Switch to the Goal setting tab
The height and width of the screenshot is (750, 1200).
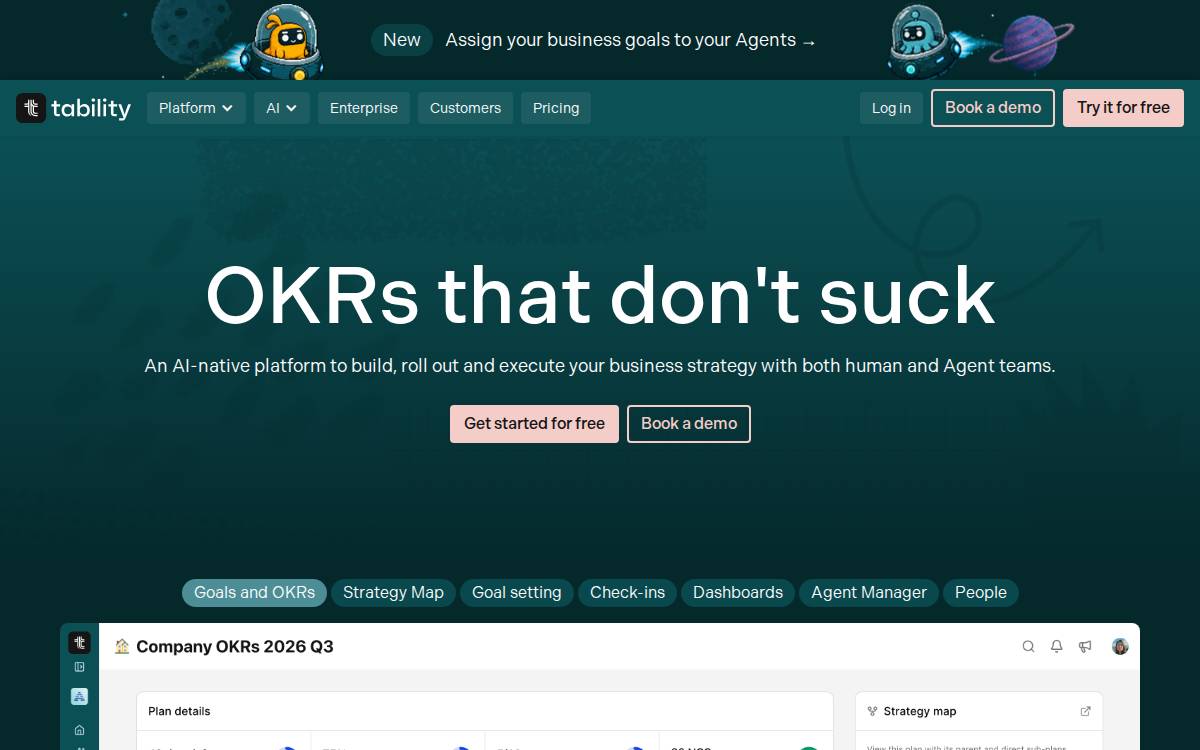click(x=517, y=593)
